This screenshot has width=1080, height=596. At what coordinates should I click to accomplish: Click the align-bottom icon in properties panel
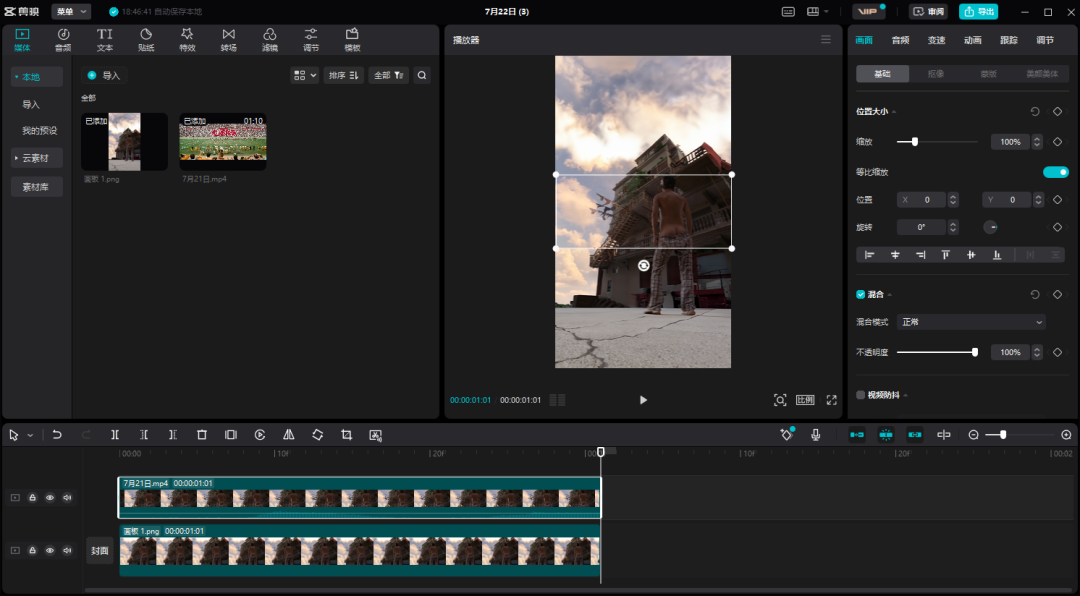point(997,255)
